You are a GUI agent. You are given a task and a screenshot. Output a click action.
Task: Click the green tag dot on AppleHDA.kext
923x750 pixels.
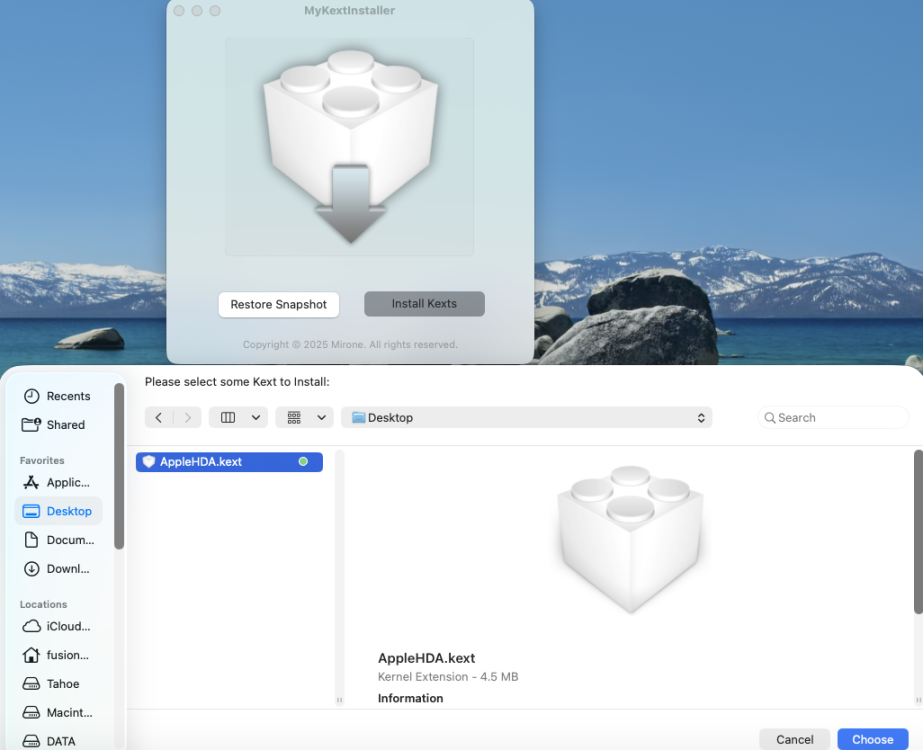(x=303, y=462)
